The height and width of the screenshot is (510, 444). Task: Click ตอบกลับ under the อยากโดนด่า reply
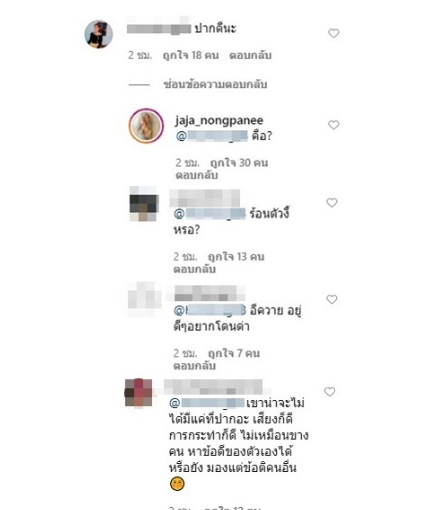coord(194,366)
